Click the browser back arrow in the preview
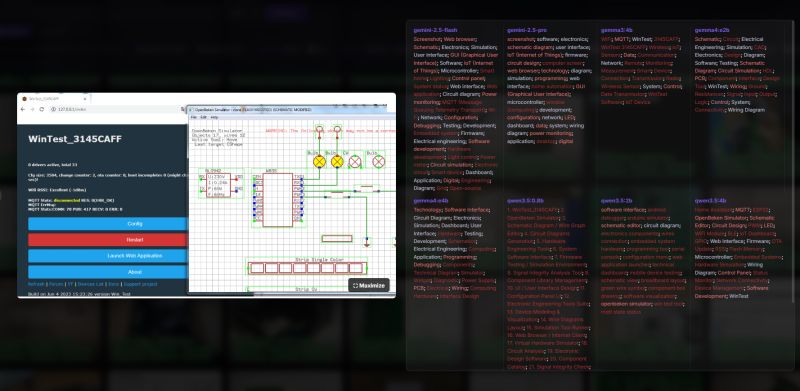Viewport: 800px width, 391px height. 23,109
